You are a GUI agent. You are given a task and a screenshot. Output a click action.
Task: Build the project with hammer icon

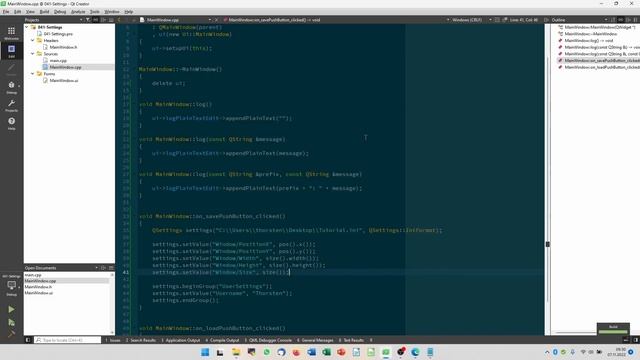[x=11, y=333]
